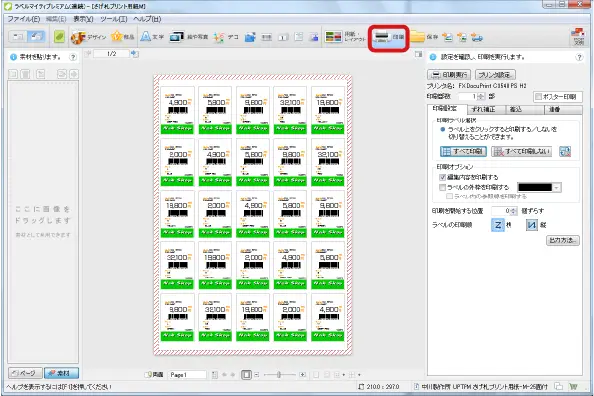Click the ページ button at bottom left
Image resolution: width=594 pixels, height=396 pixels.
(25, 373)
